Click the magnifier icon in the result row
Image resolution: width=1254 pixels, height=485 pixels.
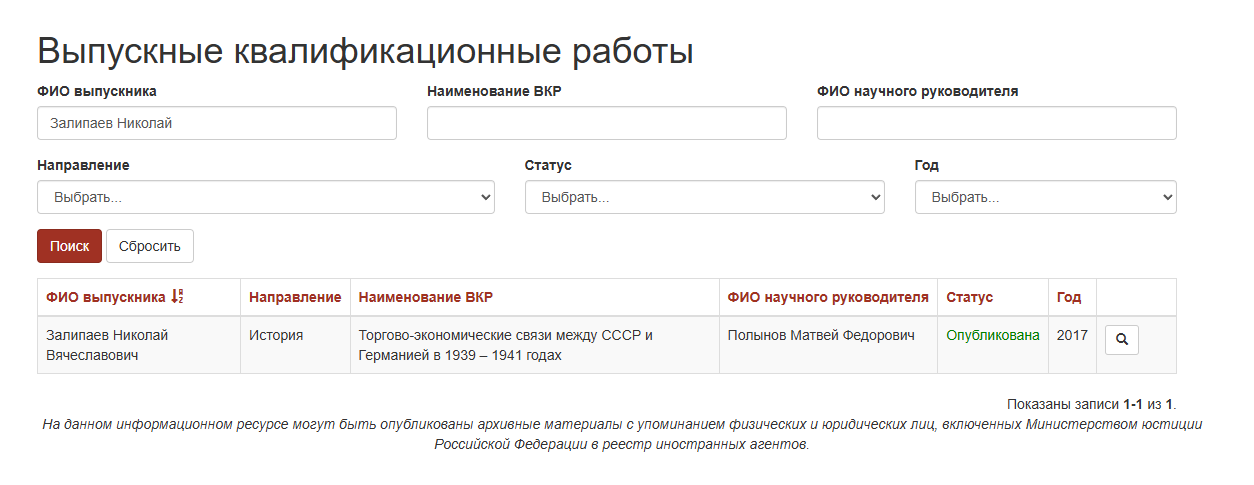[x=1121, y=340]
